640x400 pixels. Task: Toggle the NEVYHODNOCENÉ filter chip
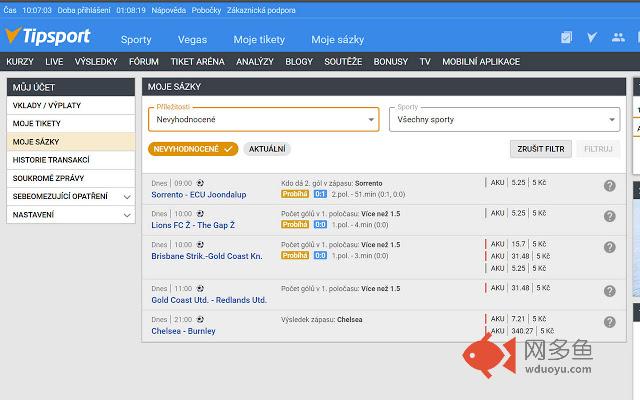click(193, 149)
